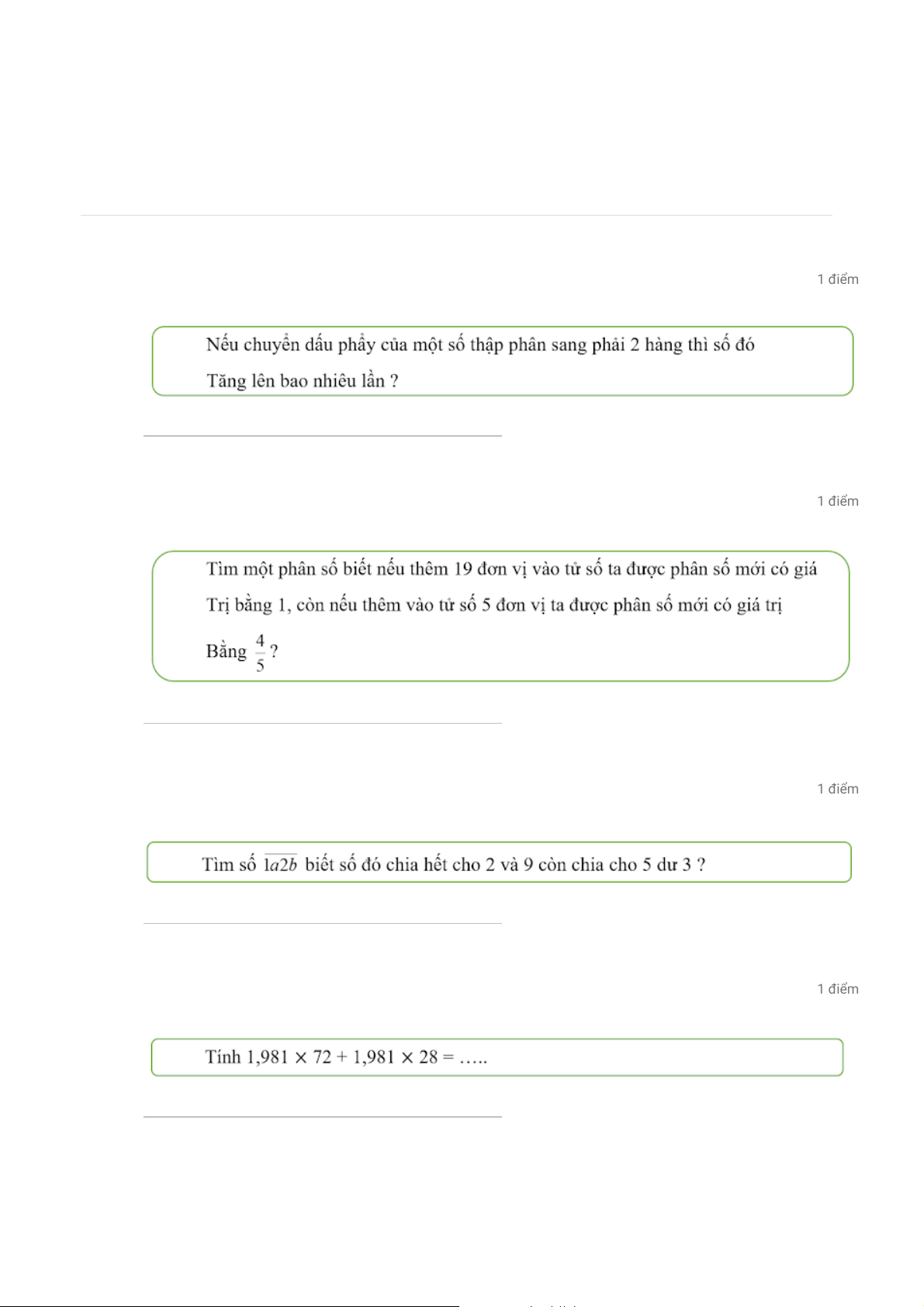Click the text 'chia cho 5 dư 3 ?'
This screenshot has height=1307, width=924.
click(x=638, y=864)
